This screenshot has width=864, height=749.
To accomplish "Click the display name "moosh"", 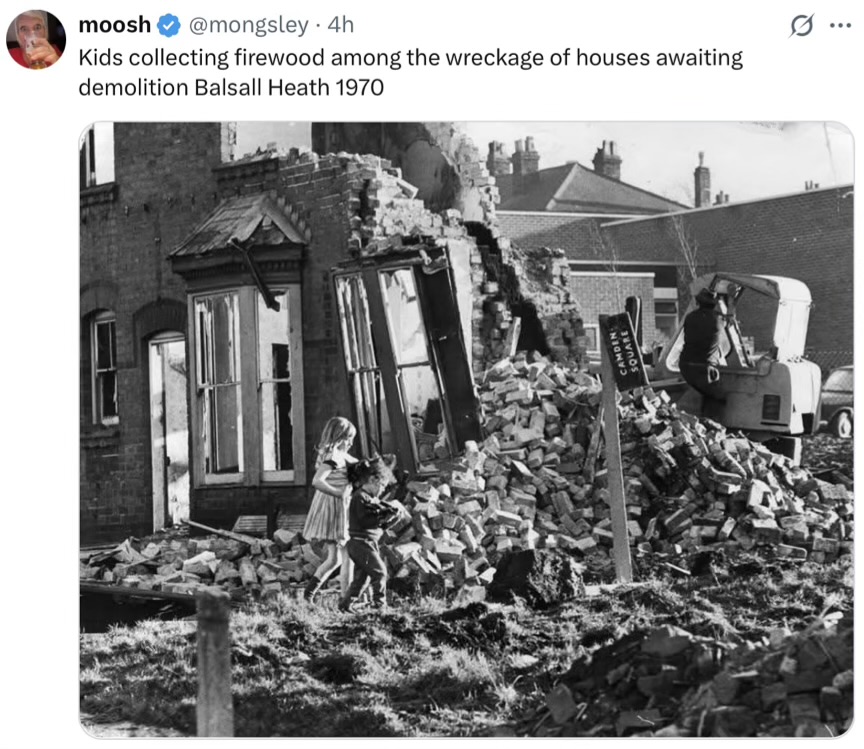I will [115, 25].
